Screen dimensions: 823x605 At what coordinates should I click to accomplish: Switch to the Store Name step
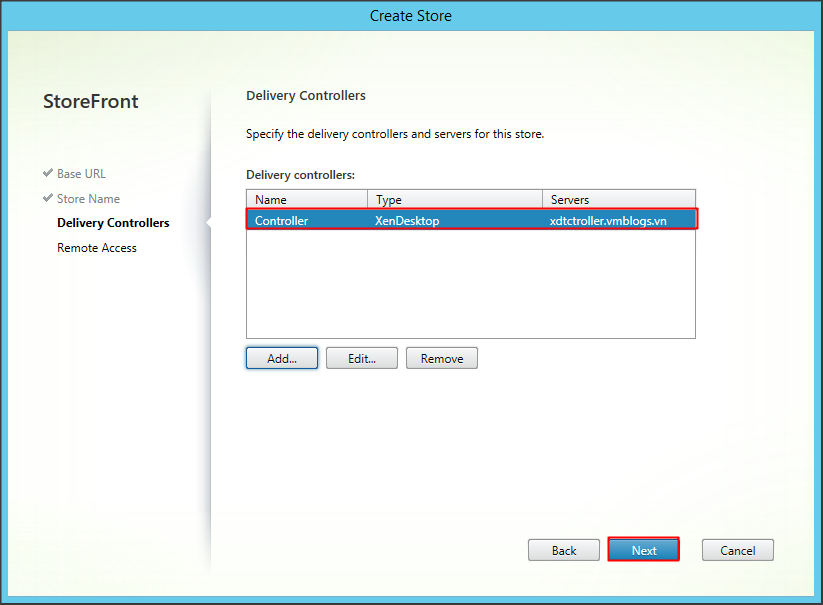tap(88, 199)
